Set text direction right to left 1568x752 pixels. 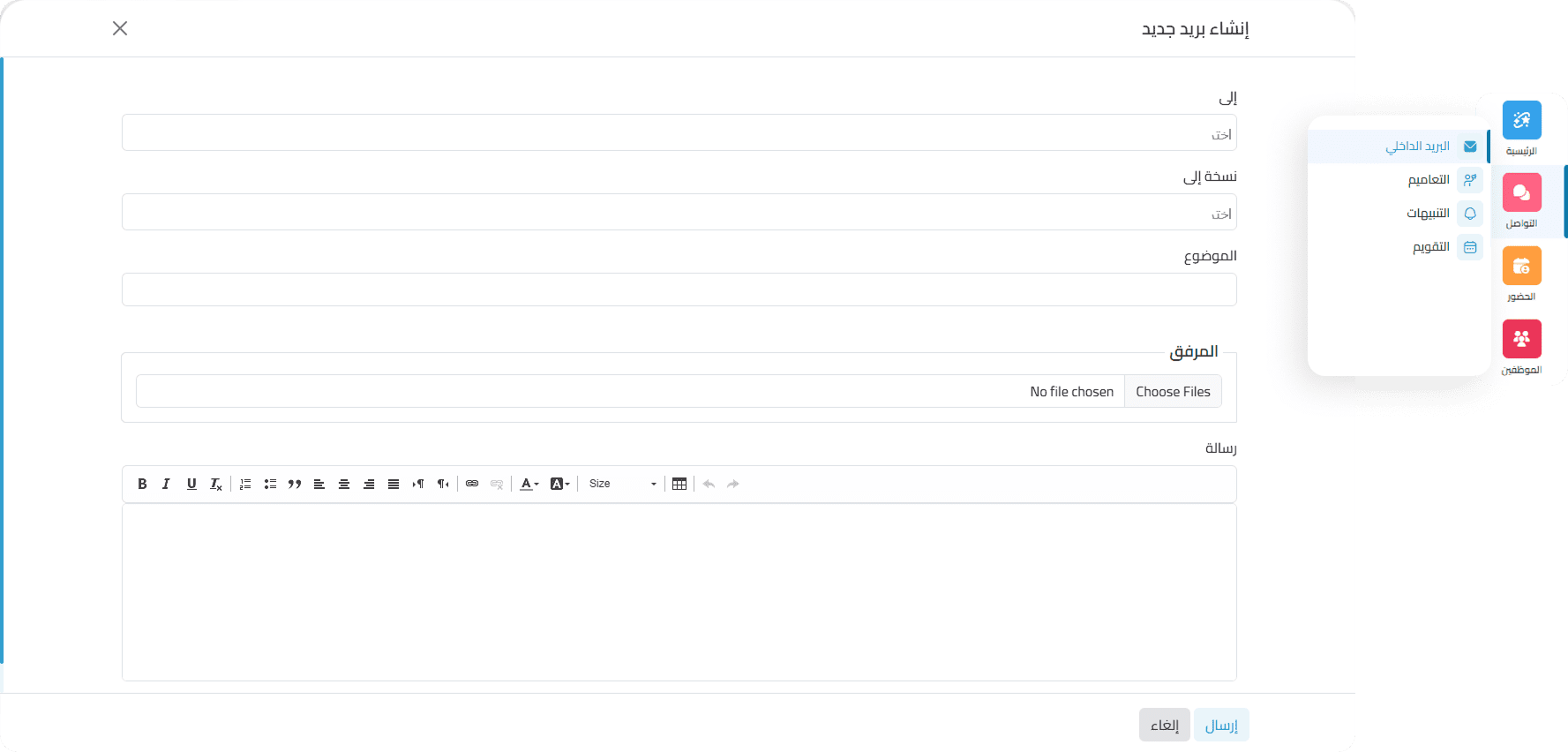[x=443, y=484]
